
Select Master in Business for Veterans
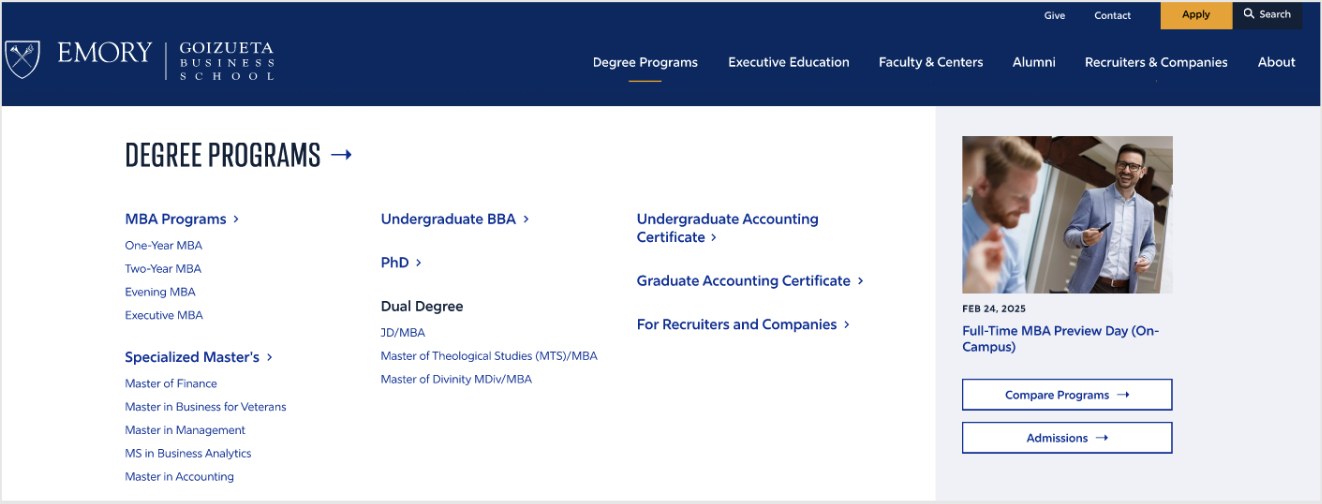(x=206, y=407)
